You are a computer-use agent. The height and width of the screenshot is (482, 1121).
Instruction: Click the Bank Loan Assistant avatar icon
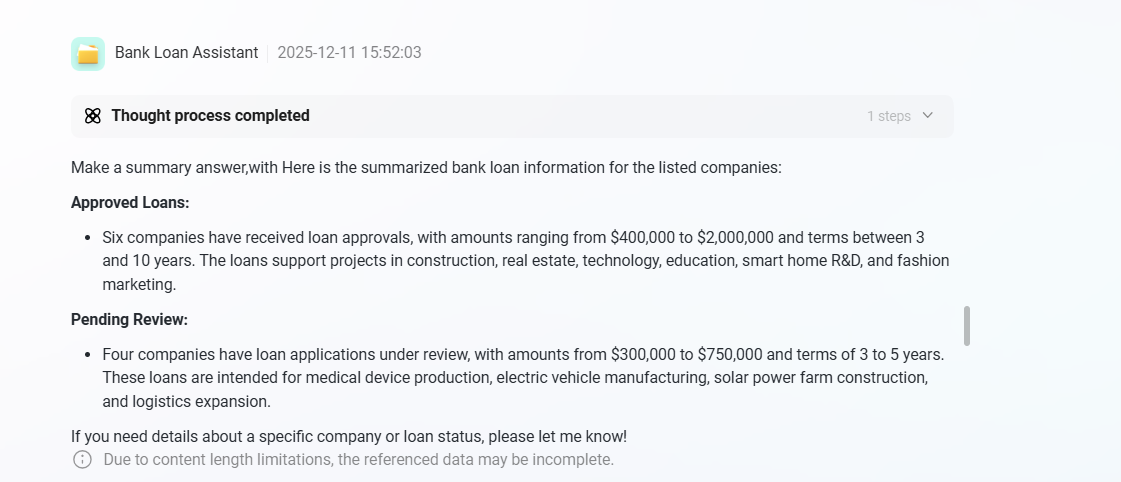88,53
